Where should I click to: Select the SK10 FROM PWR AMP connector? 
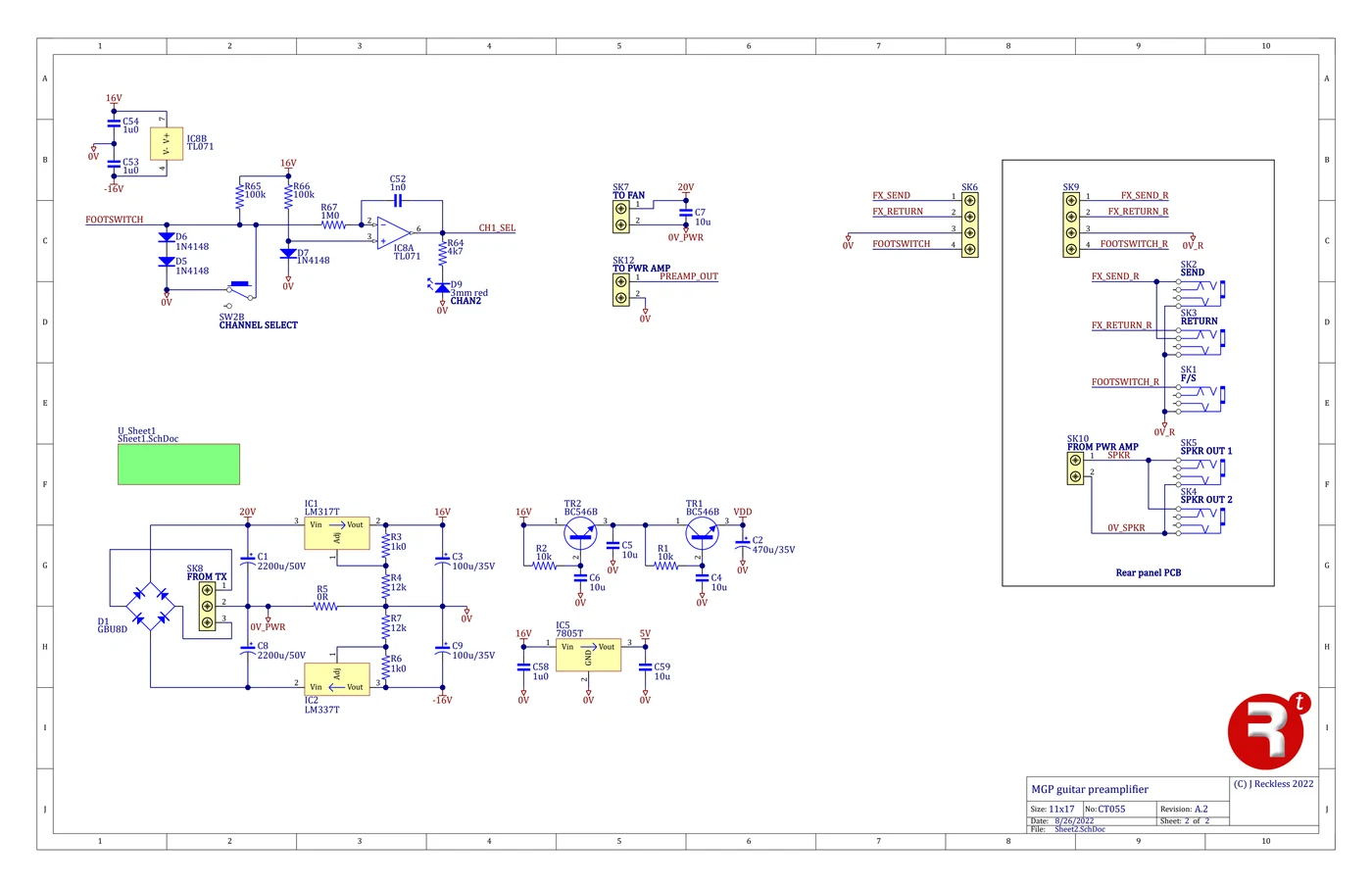[x=1075, y=468]
